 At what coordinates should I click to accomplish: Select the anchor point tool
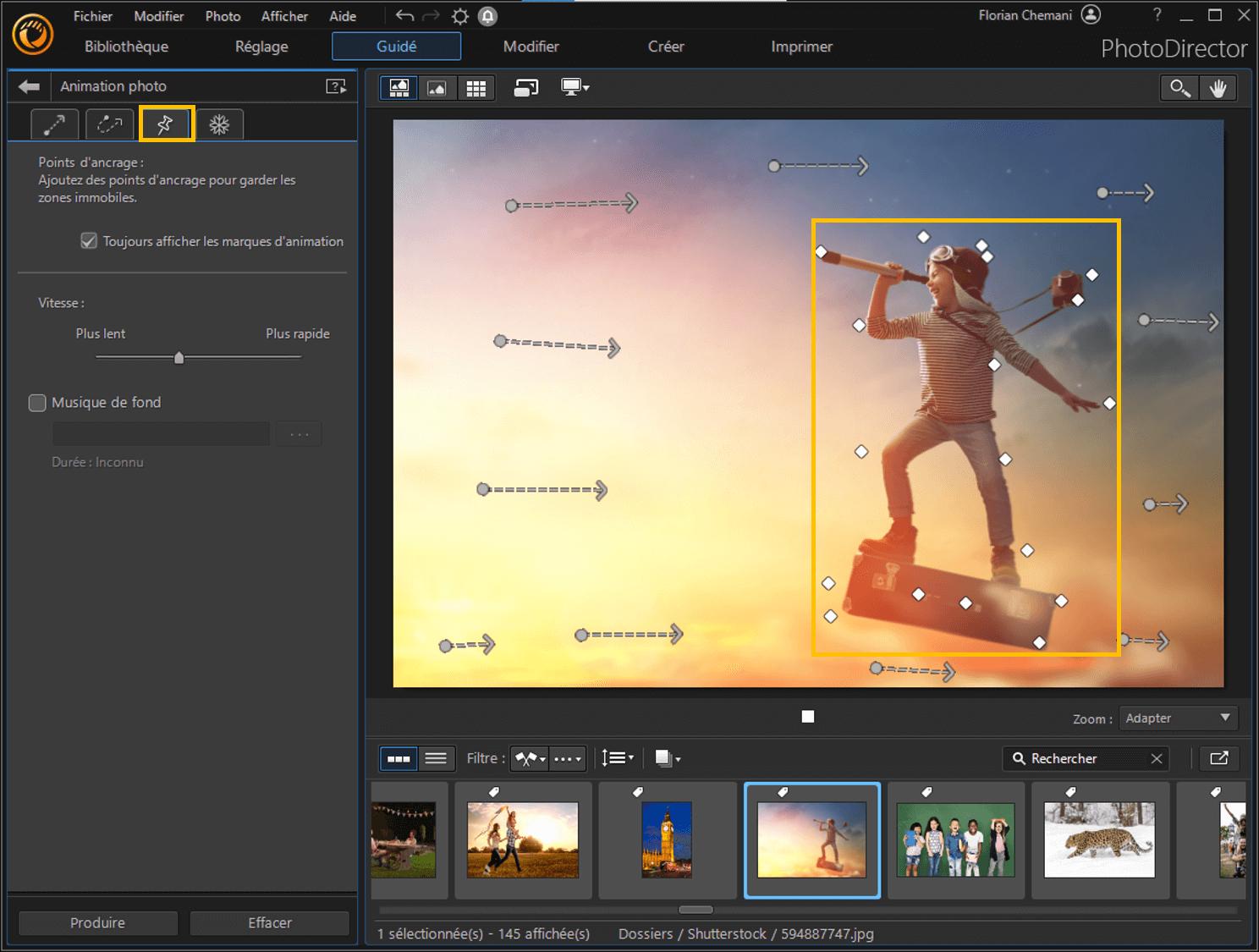tap(166, 124)
